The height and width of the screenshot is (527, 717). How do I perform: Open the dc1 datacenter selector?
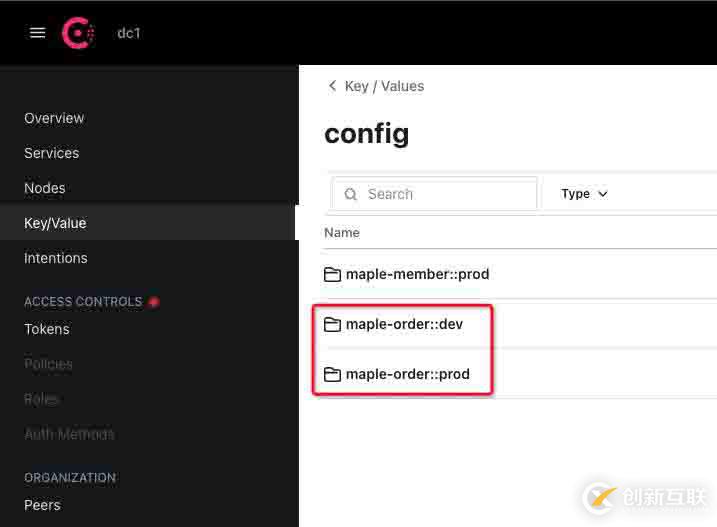click(129, 33)
